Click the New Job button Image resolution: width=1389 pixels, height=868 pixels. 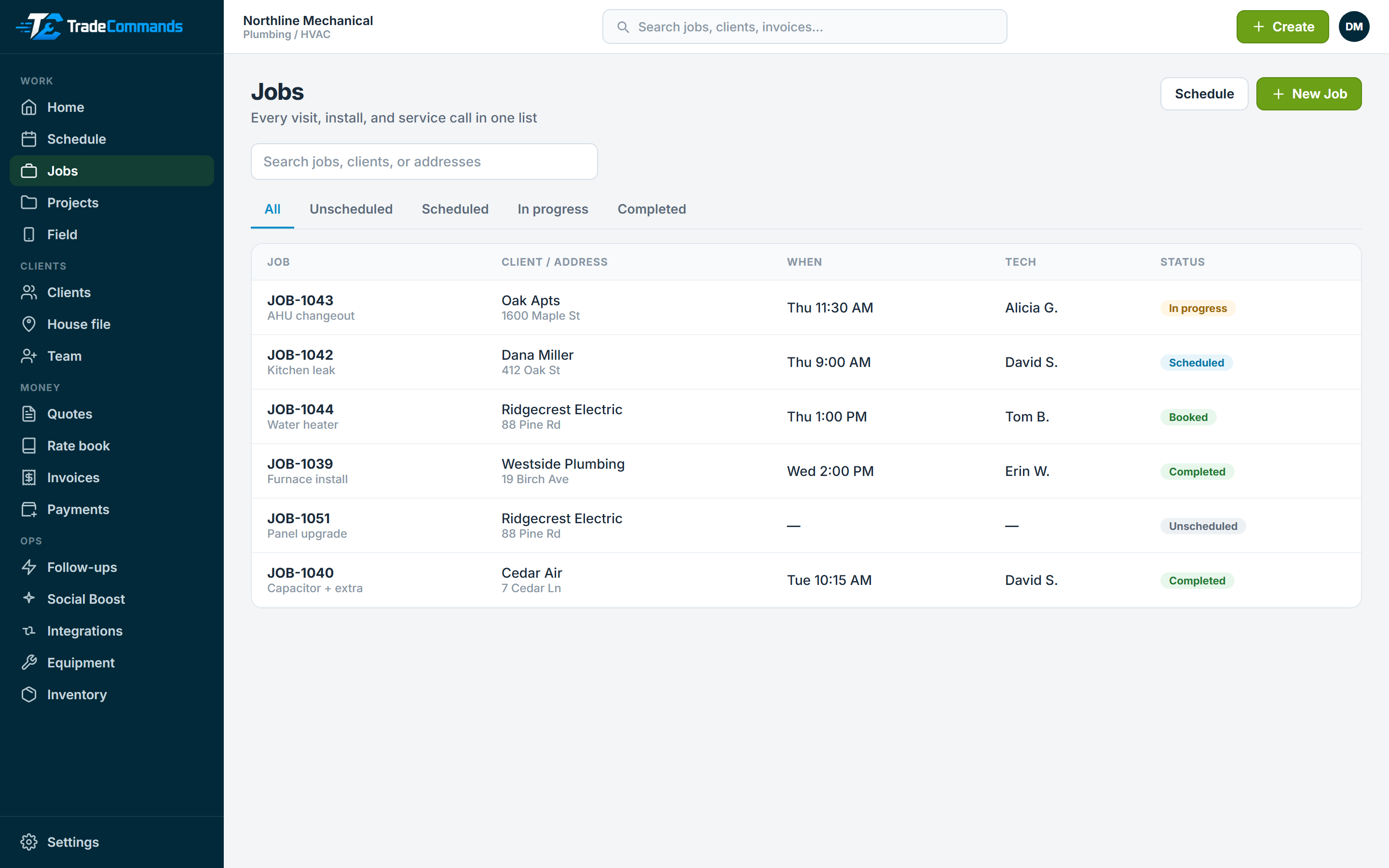pyautogui.click(x=1308, y=94)
